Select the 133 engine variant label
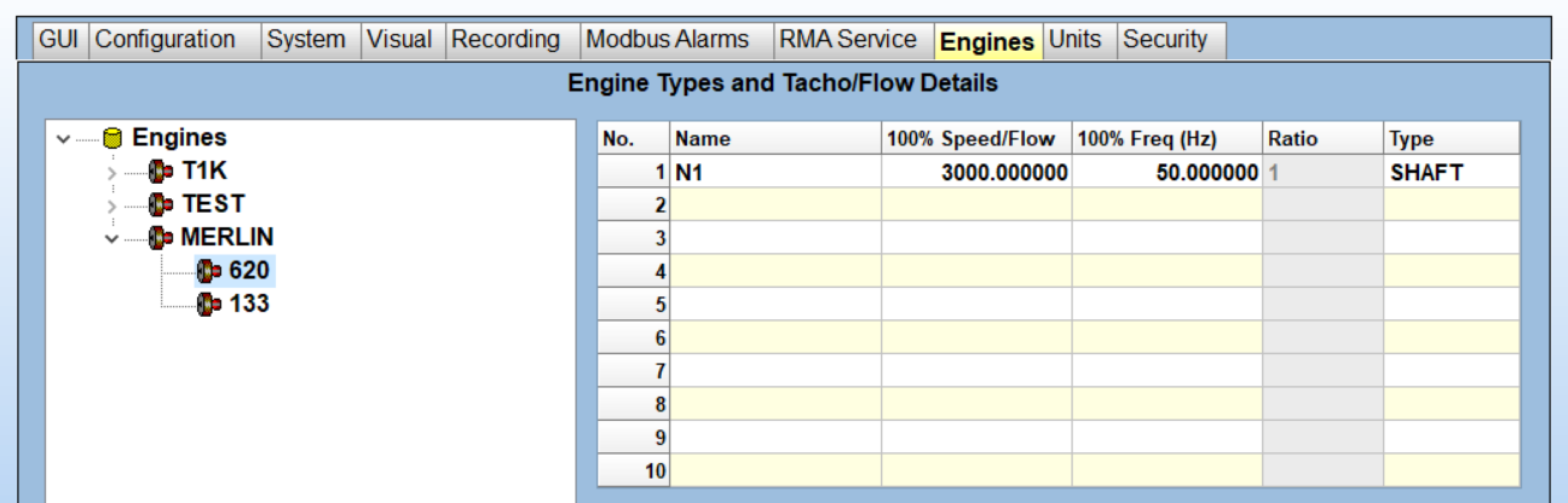The height and width of the screenshot is (503, 1568). pos(250,303)
